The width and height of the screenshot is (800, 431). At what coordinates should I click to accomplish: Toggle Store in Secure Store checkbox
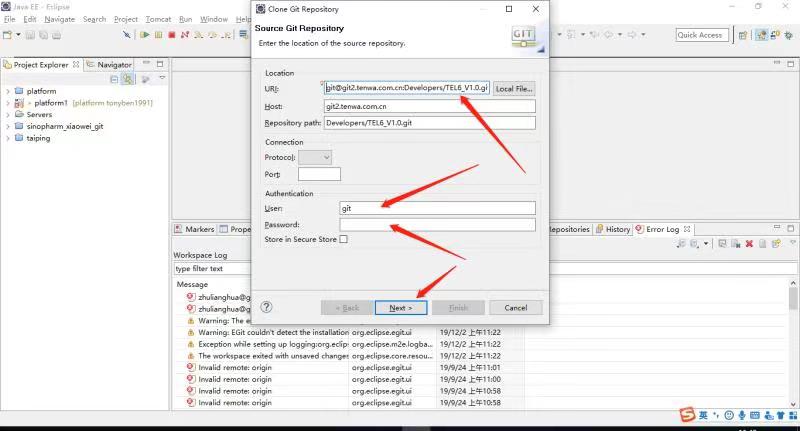point(343,239)
